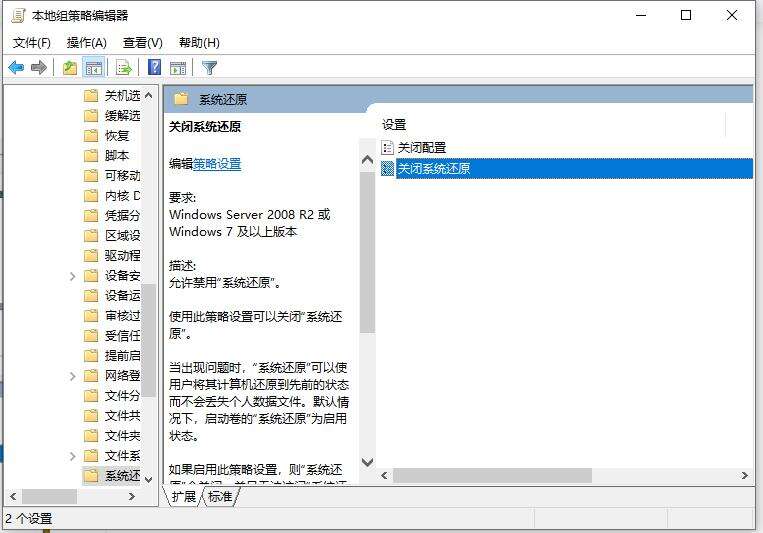The image size is (763, 533).
Task: Open the 策略设置 edit link
Action: (x=217, y=164)
